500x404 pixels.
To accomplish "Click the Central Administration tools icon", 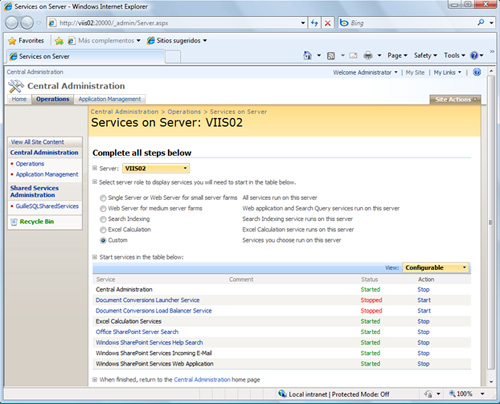I will (16, 86).
